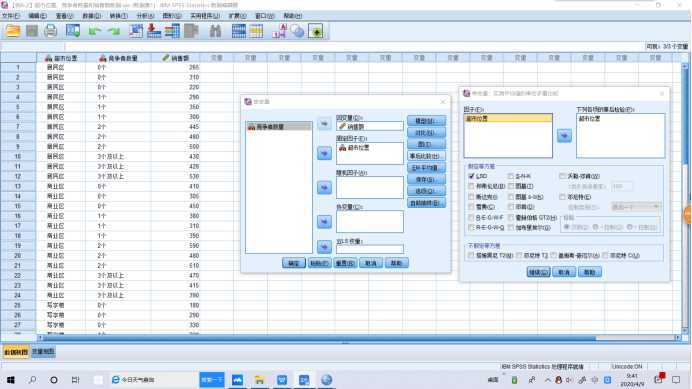Screen dimensions: 692x389
Task: Click 继续(C) in the post hoc dialog
Action: pyautogui.click(x=538, y=272)
